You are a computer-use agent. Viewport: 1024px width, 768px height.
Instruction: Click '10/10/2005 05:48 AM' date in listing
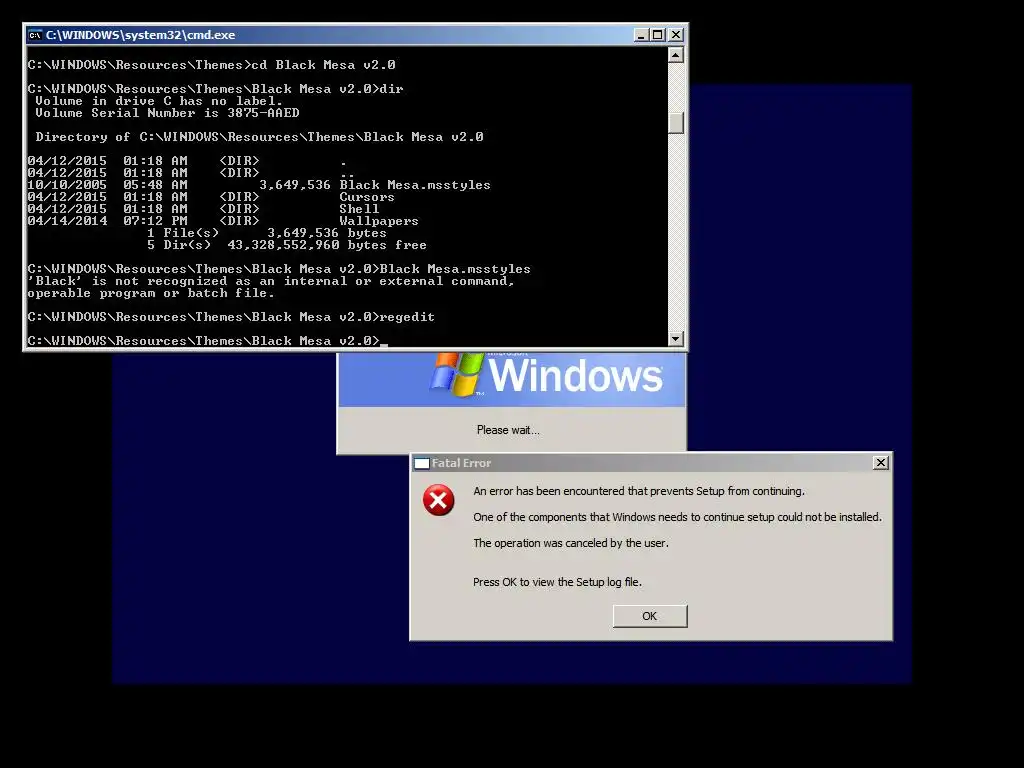point(107,185)
